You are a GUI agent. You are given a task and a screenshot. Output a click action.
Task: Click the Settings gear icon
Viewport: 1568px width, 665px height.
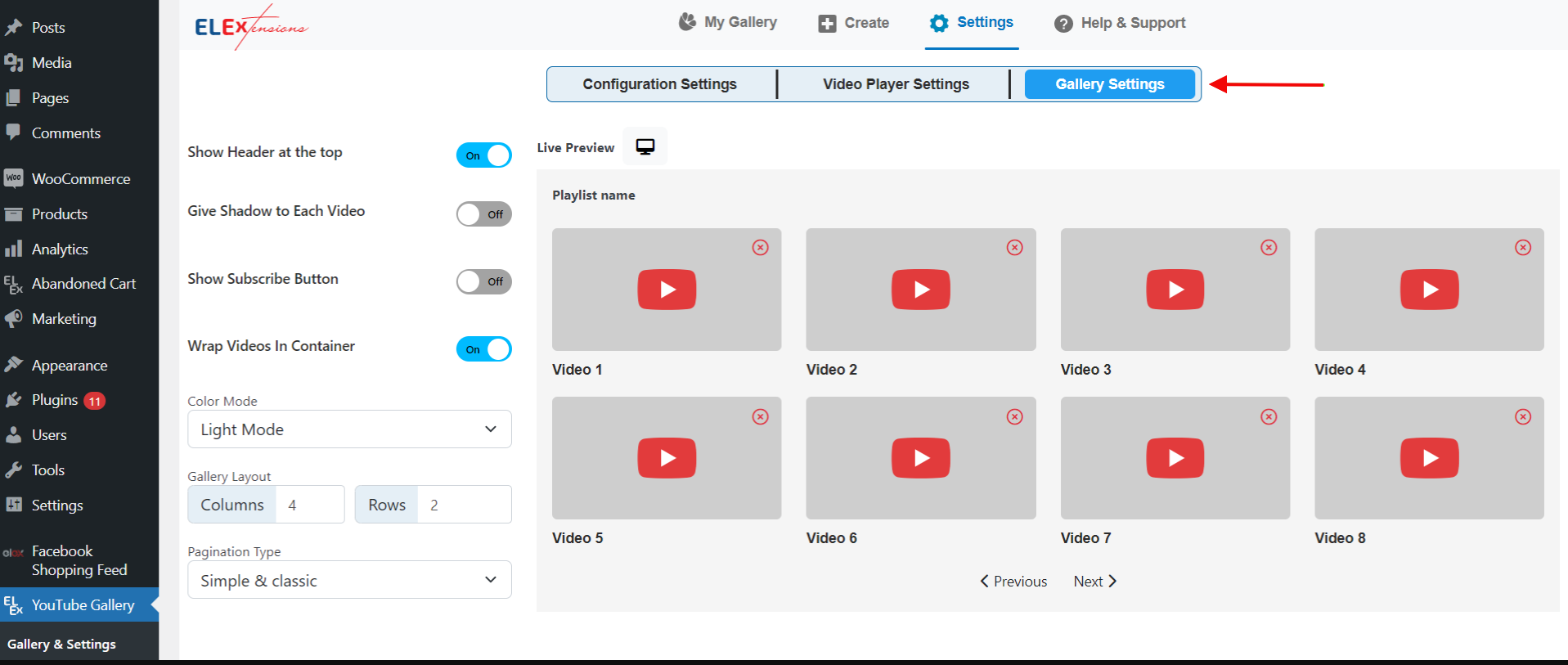click(x=939, y=23)
